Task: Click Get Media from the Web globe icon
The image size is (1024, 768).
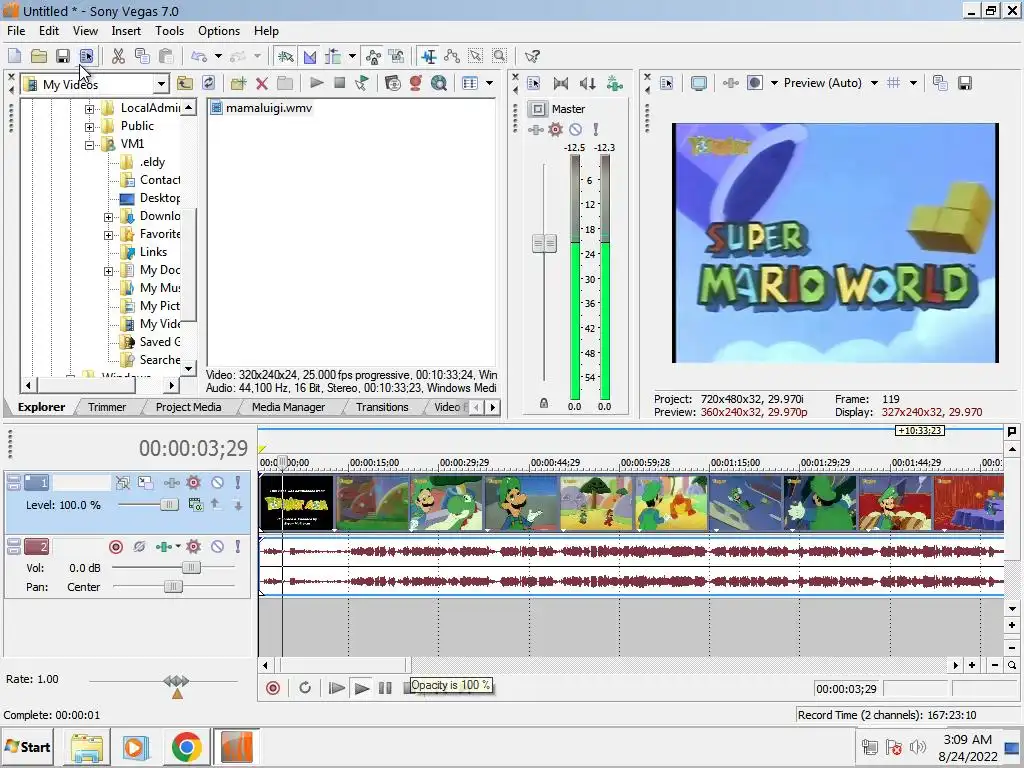Action: click(440, 83)
